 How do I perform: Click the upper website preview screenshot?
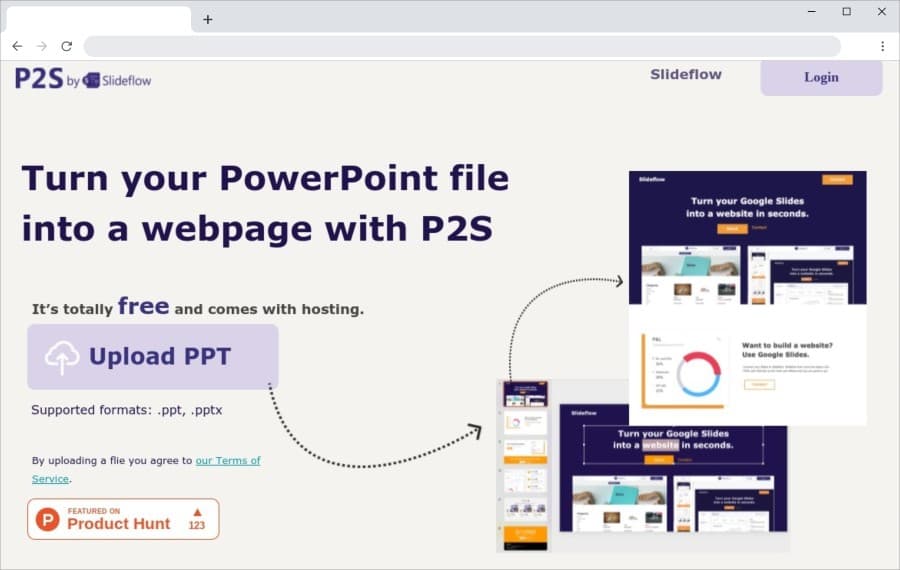(747, 297)
